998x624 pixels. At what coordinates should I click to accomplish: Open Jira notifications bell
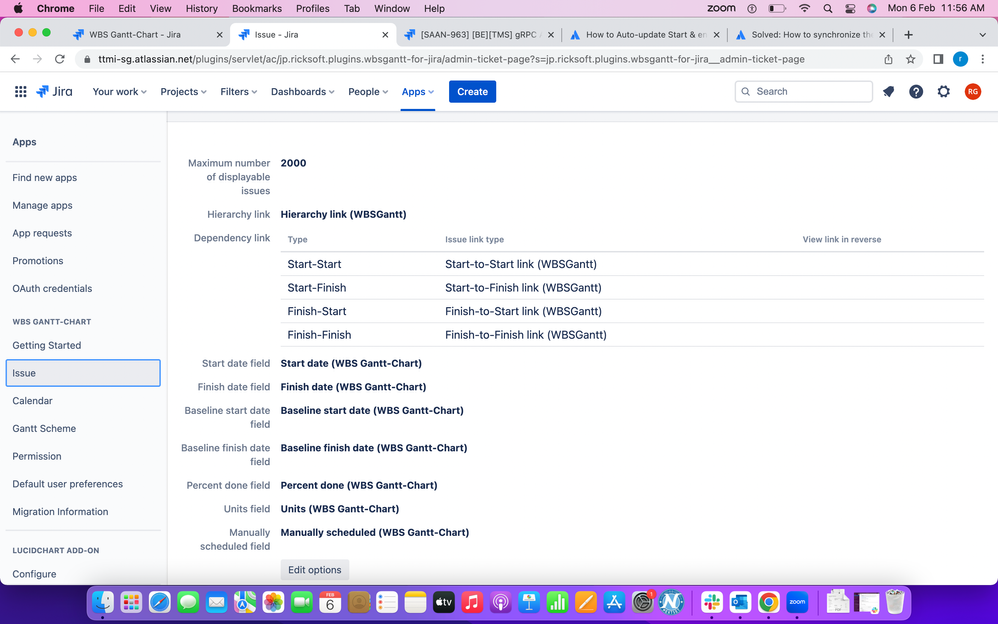pos(889,92)
